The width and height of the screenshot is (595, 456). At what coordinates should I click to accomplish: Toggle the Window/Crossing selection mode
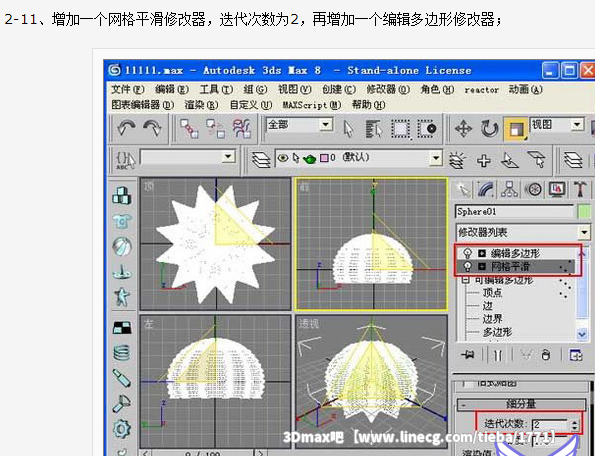click(427, 129)
